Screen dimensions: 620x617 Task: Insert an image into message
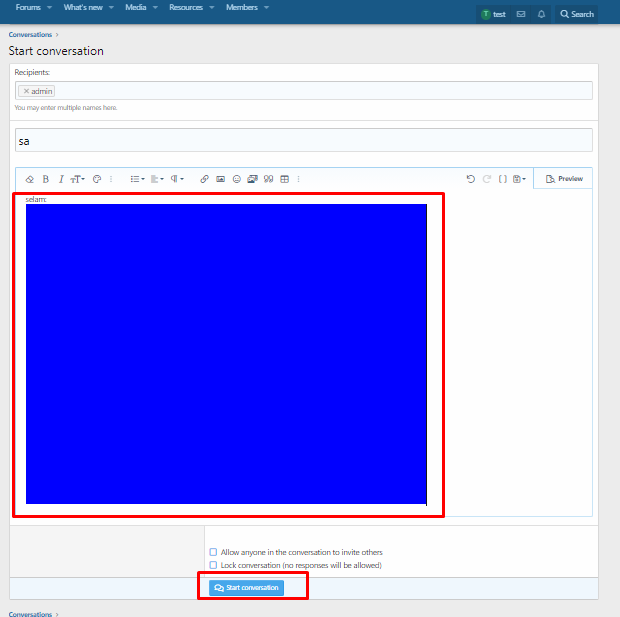coord(221,179)
